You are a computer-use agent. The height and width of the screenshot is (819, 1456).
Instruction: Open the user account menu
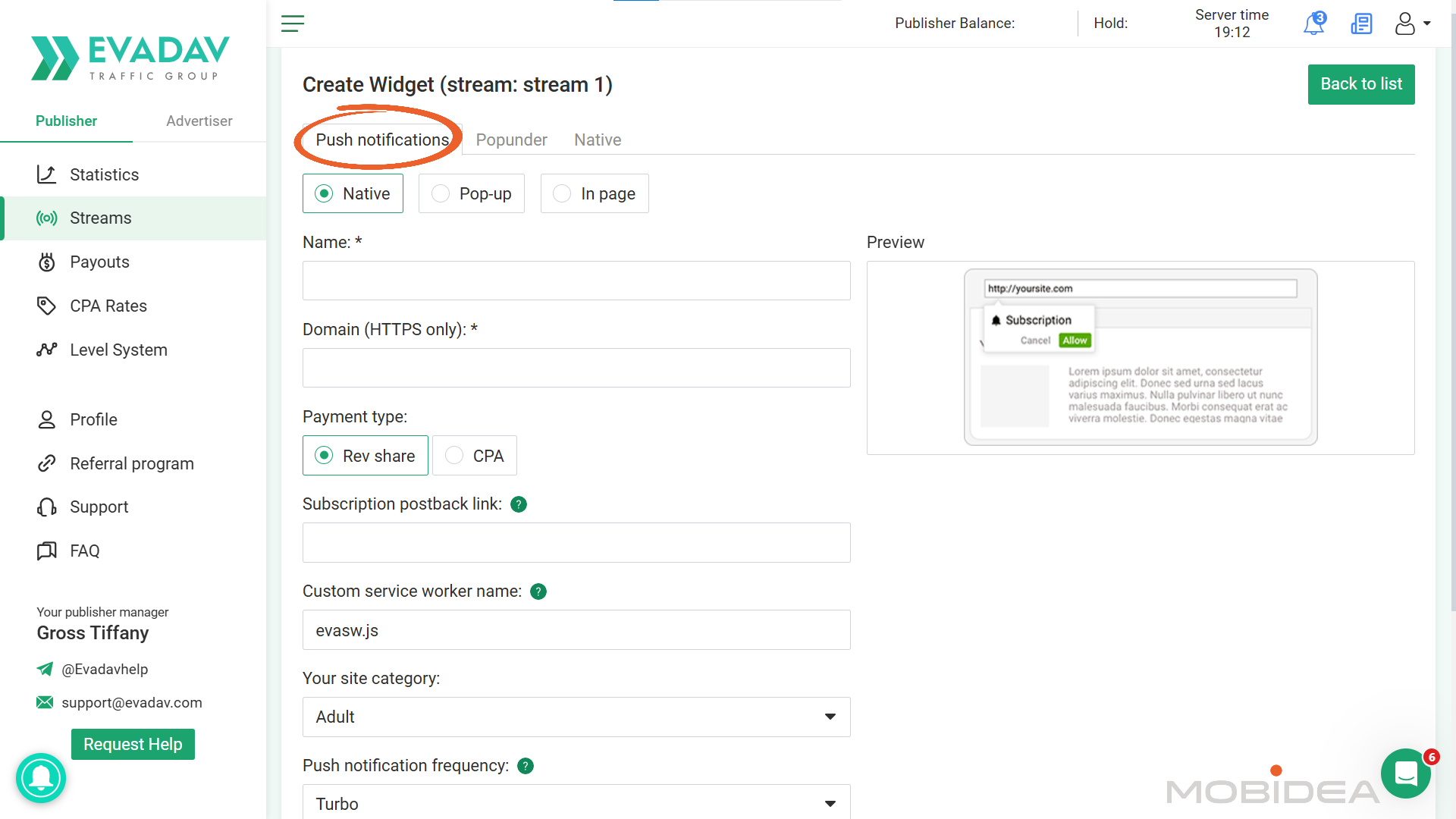click(1413, 24)
